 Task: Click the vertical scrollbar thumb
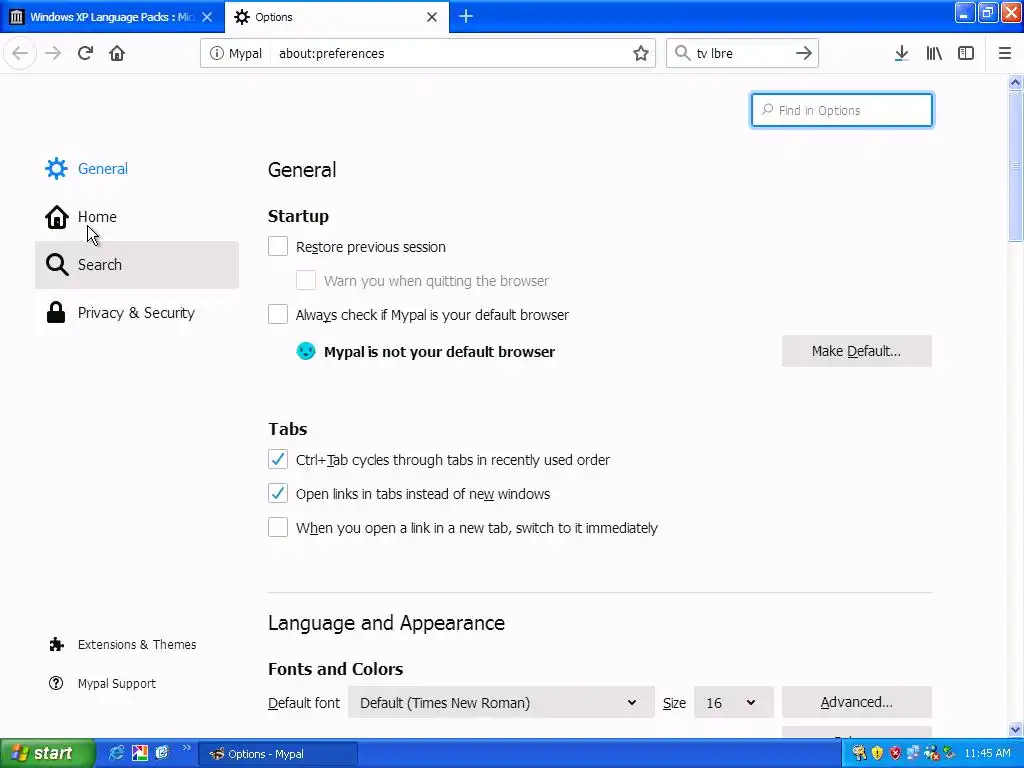[x=1015, y=167]
